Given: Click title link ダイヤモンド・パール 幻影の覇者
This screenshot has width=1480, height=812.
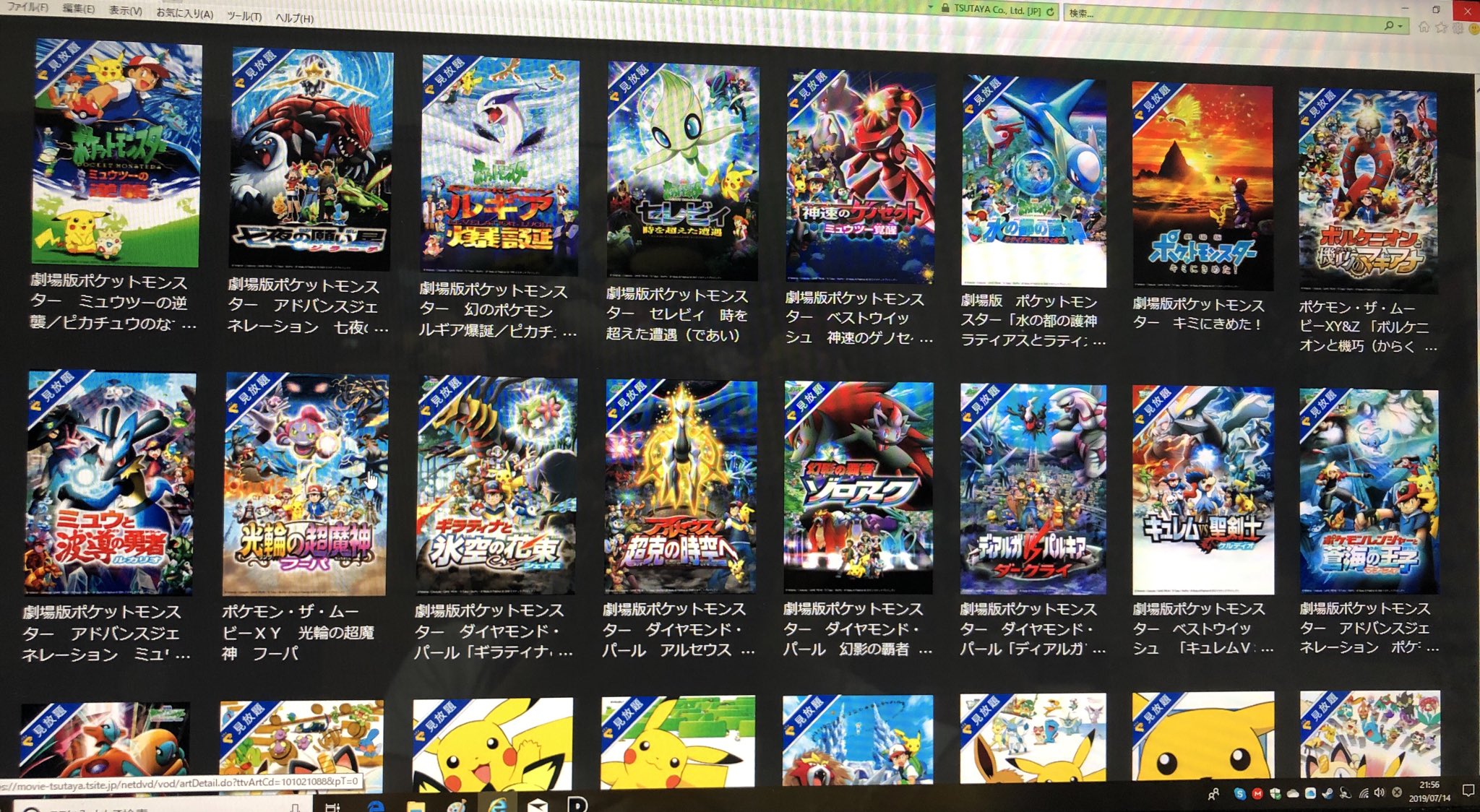Looking at the screenshot, I should tap(857, 629).
